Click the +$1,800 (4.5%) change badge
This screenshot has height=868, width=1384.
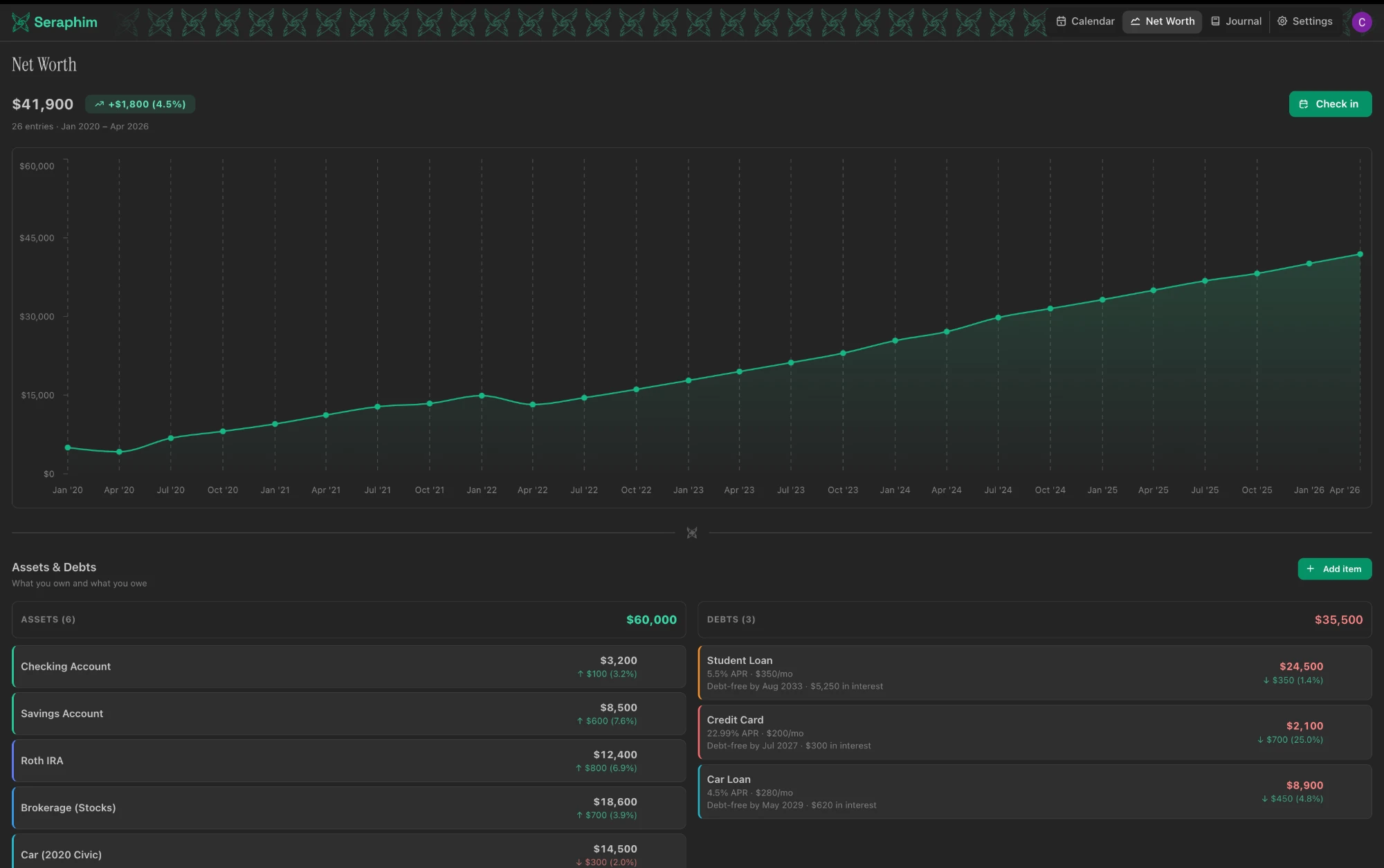[140, 104]
